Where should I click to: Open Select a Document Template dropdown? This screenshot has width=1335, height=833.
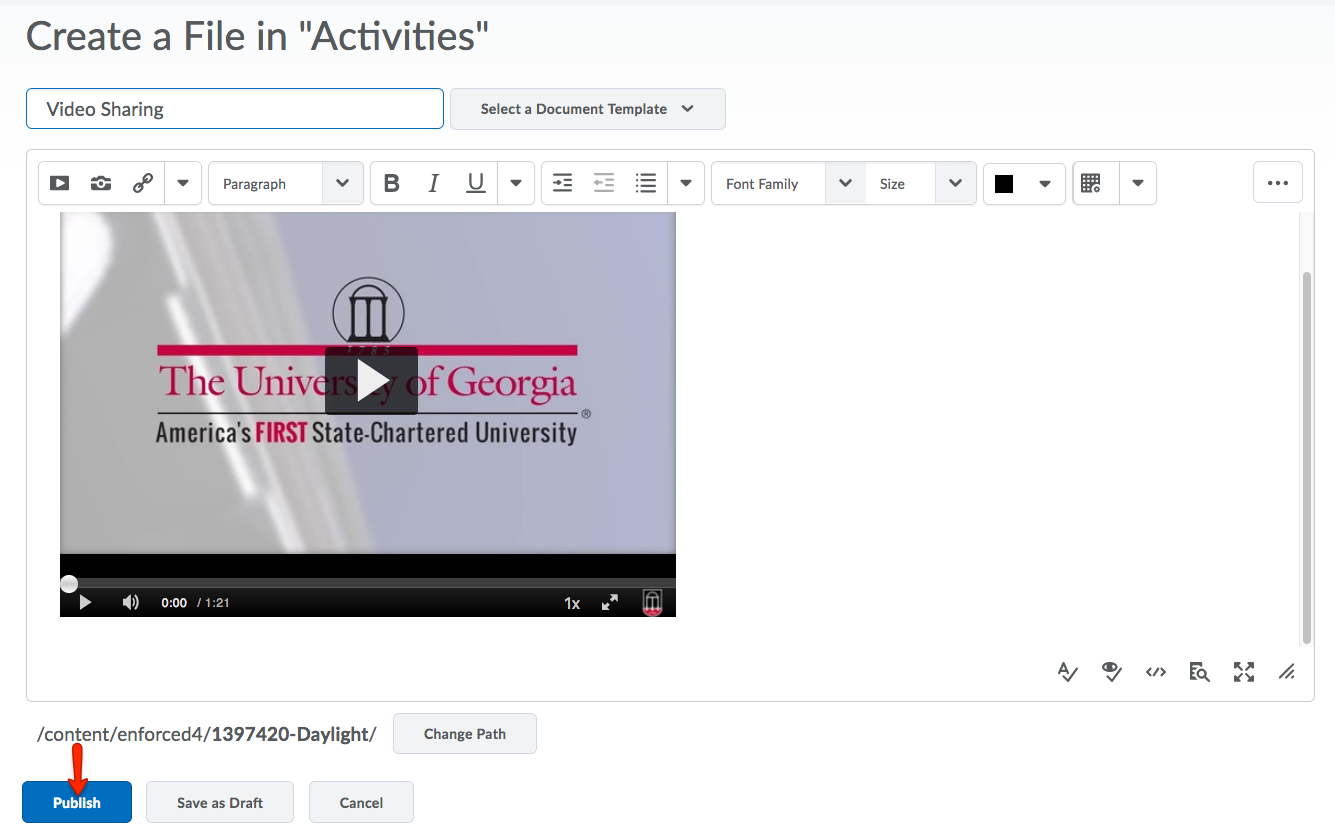tap(588, 109)
